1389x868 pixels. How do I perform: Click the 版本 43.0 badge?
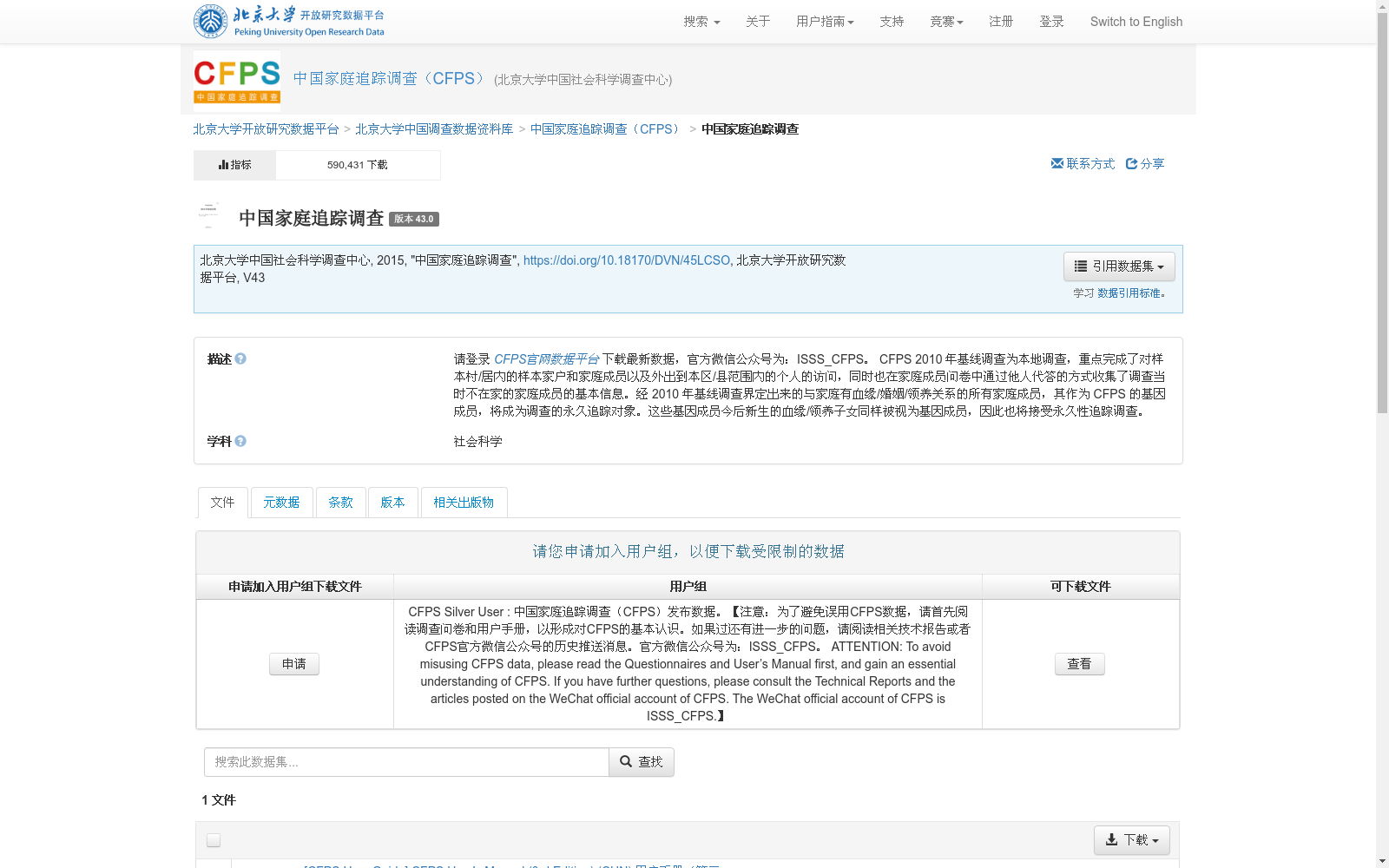414,219
